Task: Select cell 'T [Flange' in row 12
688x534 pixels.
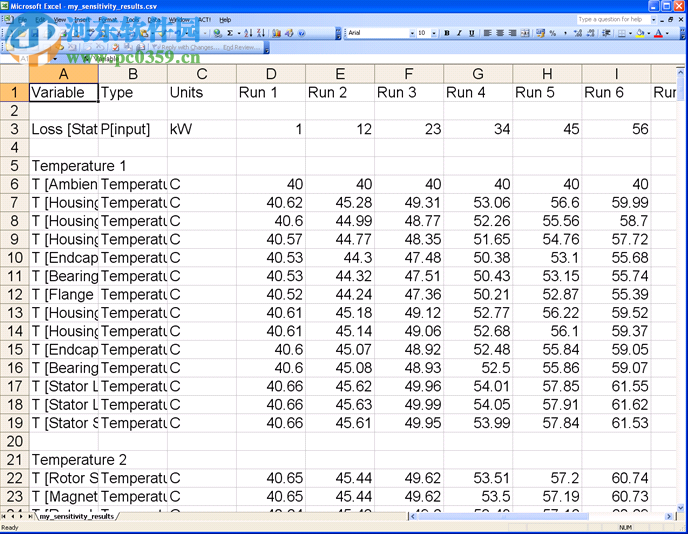Action: (64, 294)
